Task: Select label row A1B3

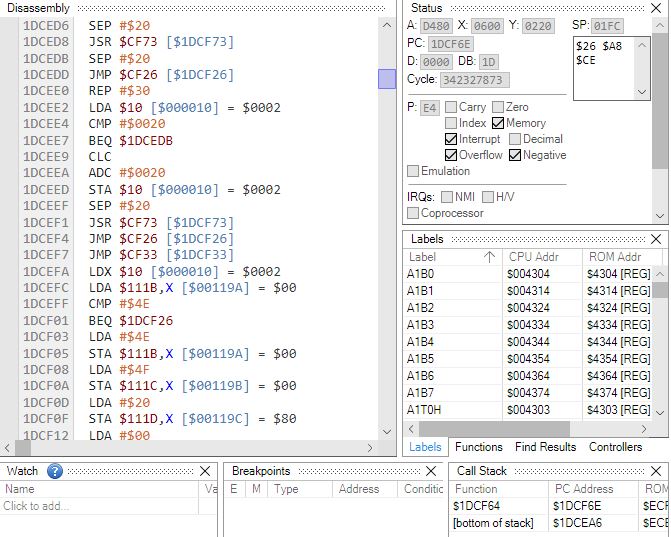Action: [528, 325]
